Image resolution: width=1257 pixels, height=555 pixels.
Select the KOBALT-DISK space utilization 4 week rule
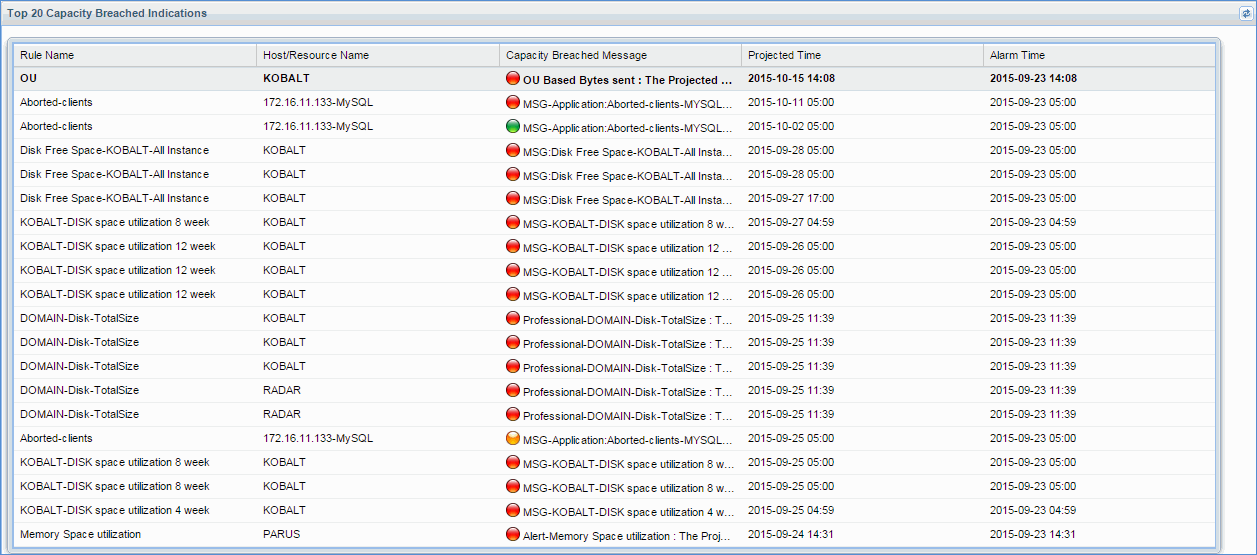click(x=114, y=510)
